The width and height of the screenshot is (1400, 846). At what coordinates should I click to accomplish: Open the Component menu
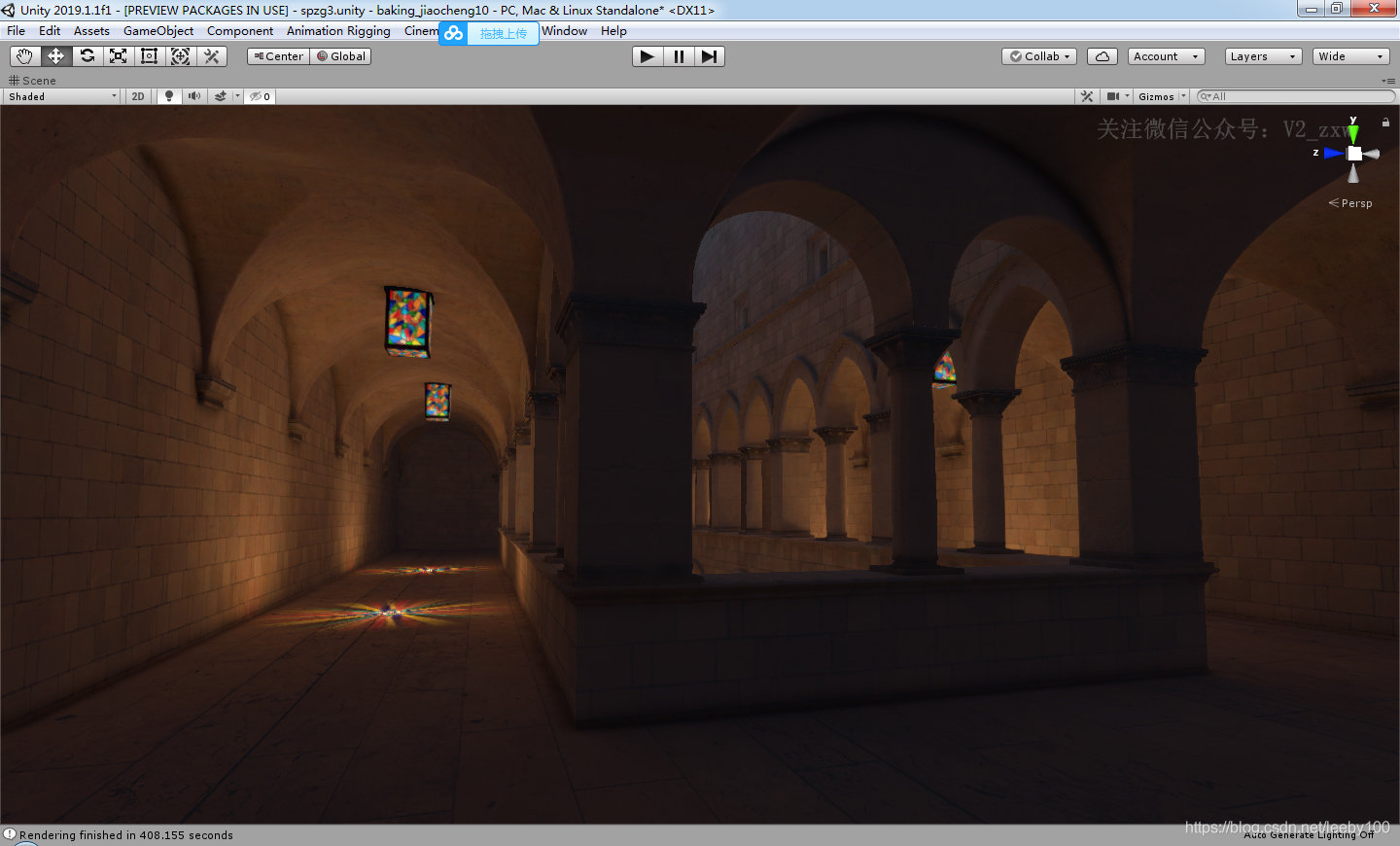[240, 31]
